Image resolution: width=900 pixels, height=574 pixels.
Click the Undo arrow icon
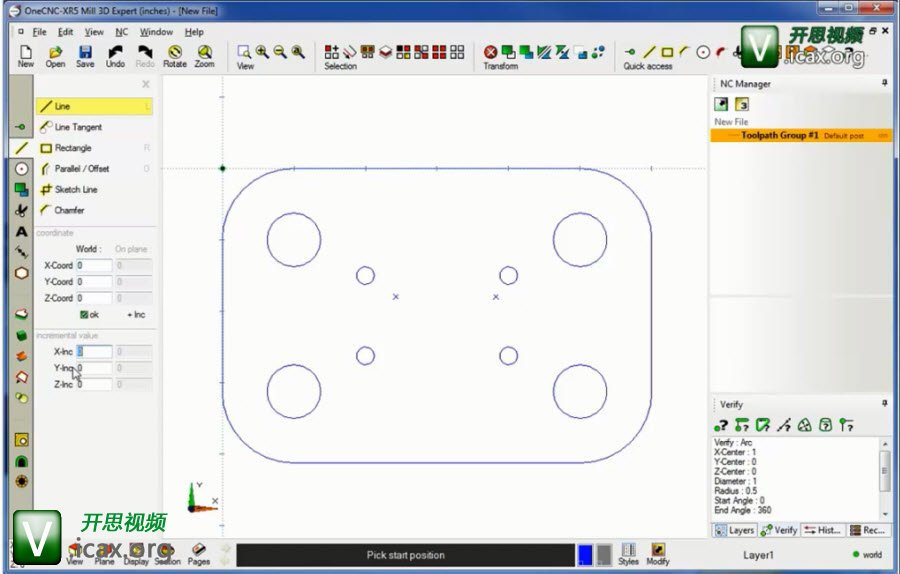point(115,56)
